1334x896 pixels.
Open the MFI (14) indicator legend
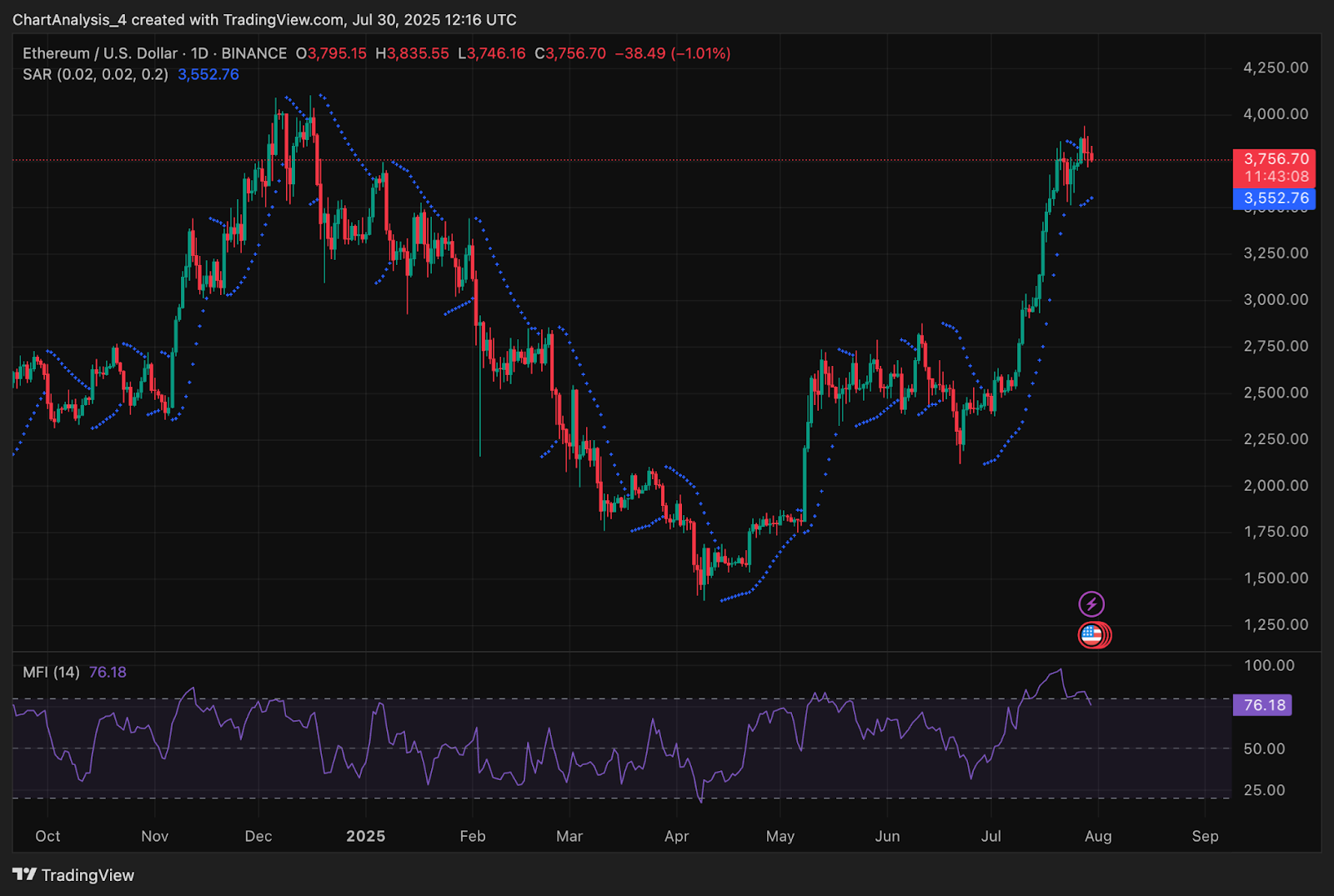click(x=51, y=672)
